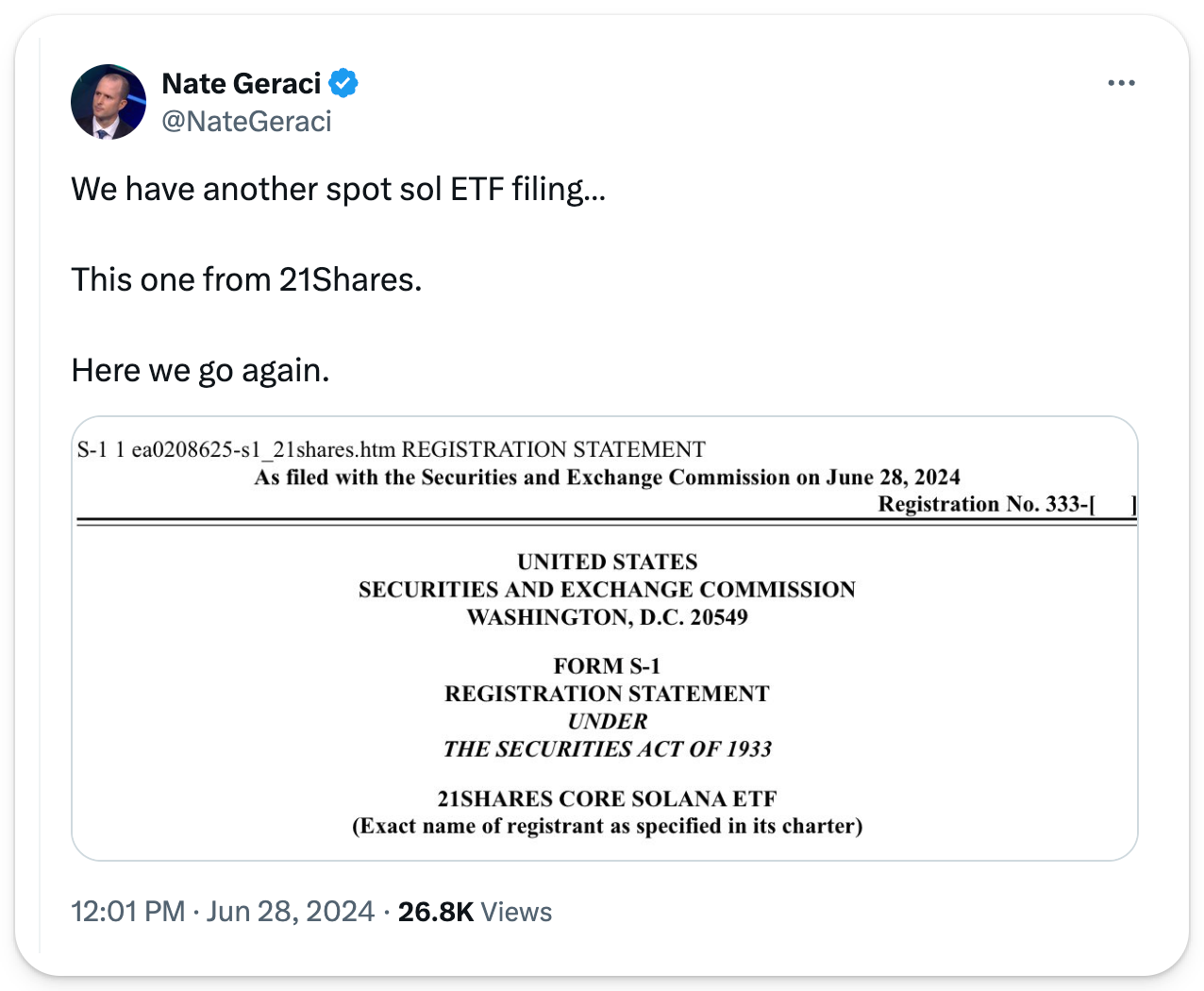Click the "This one from 21Shares." line
Screen dimensions: 1204x991
246,280
